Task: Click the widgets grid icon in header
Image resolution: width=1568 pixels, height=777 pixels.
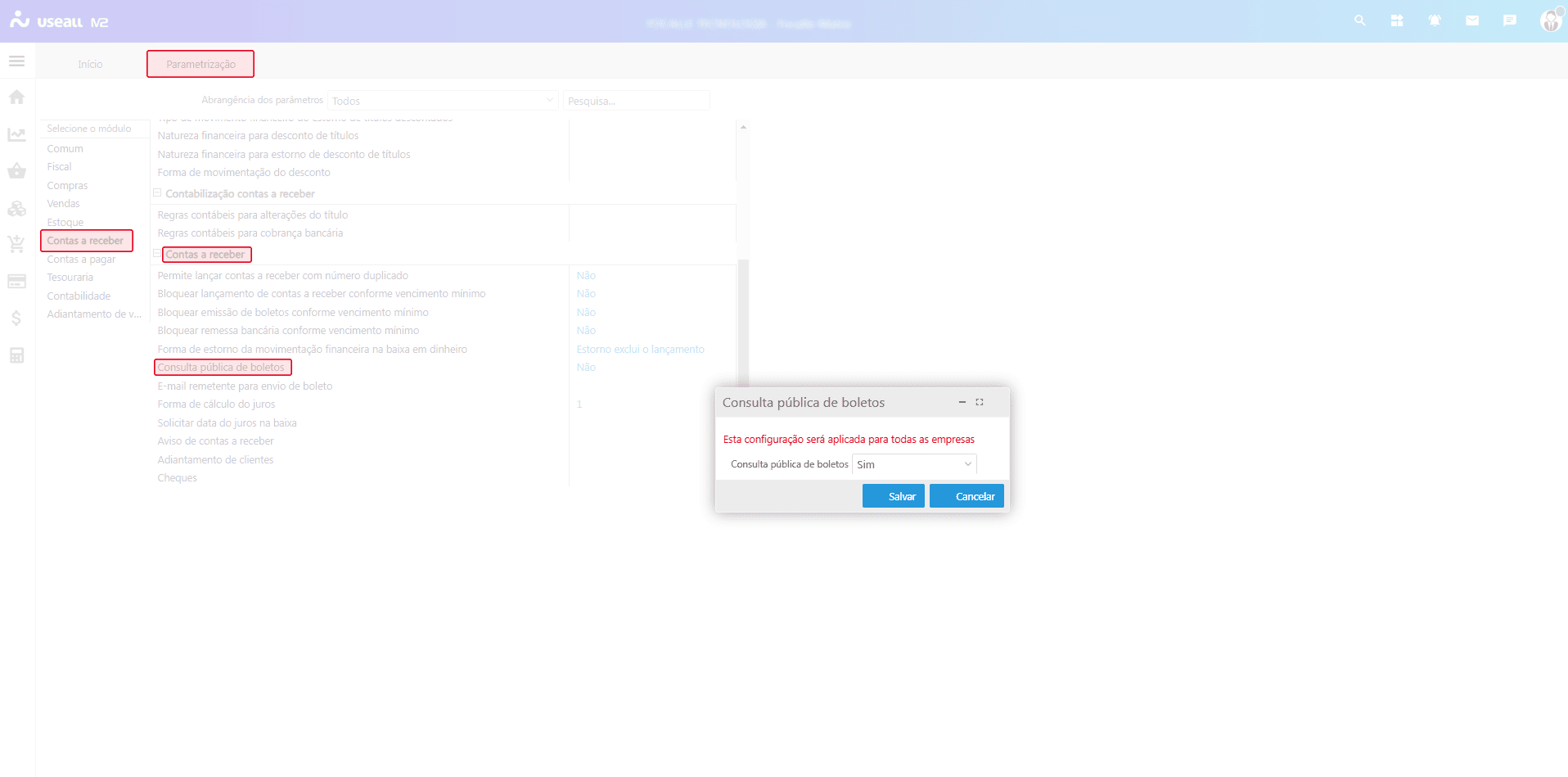Action: tap(1397, 20)
